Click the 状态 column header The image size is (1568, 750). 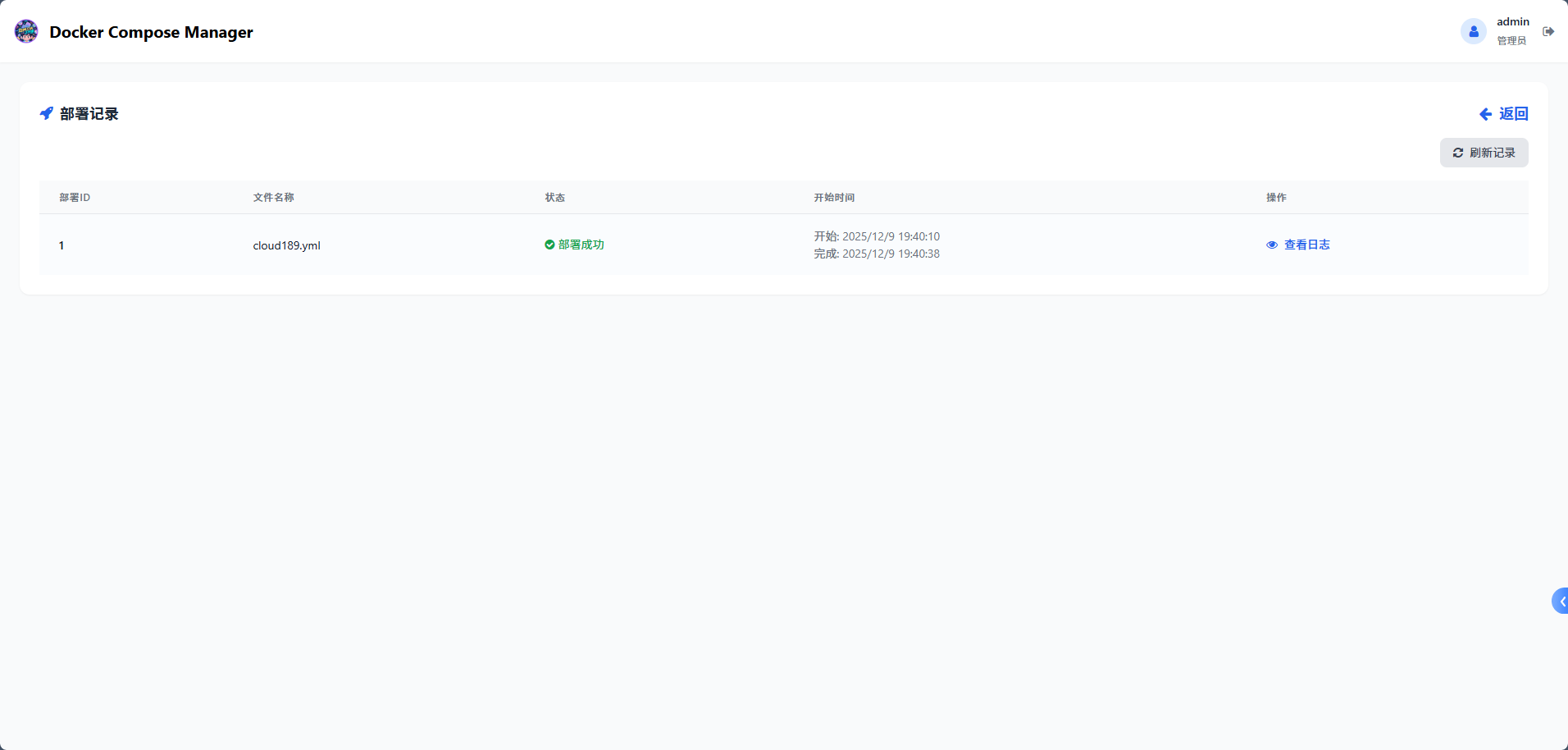554,198
